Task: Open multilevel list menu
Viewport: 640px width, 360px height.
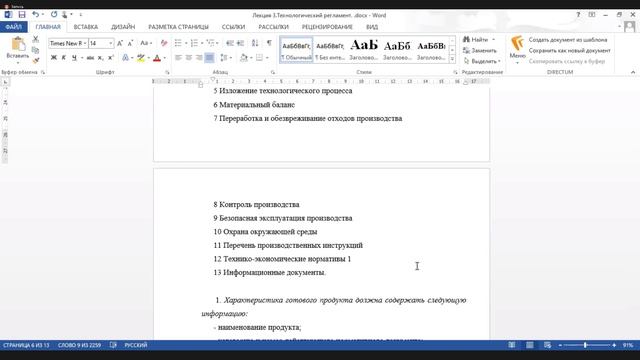Action: 211,43
